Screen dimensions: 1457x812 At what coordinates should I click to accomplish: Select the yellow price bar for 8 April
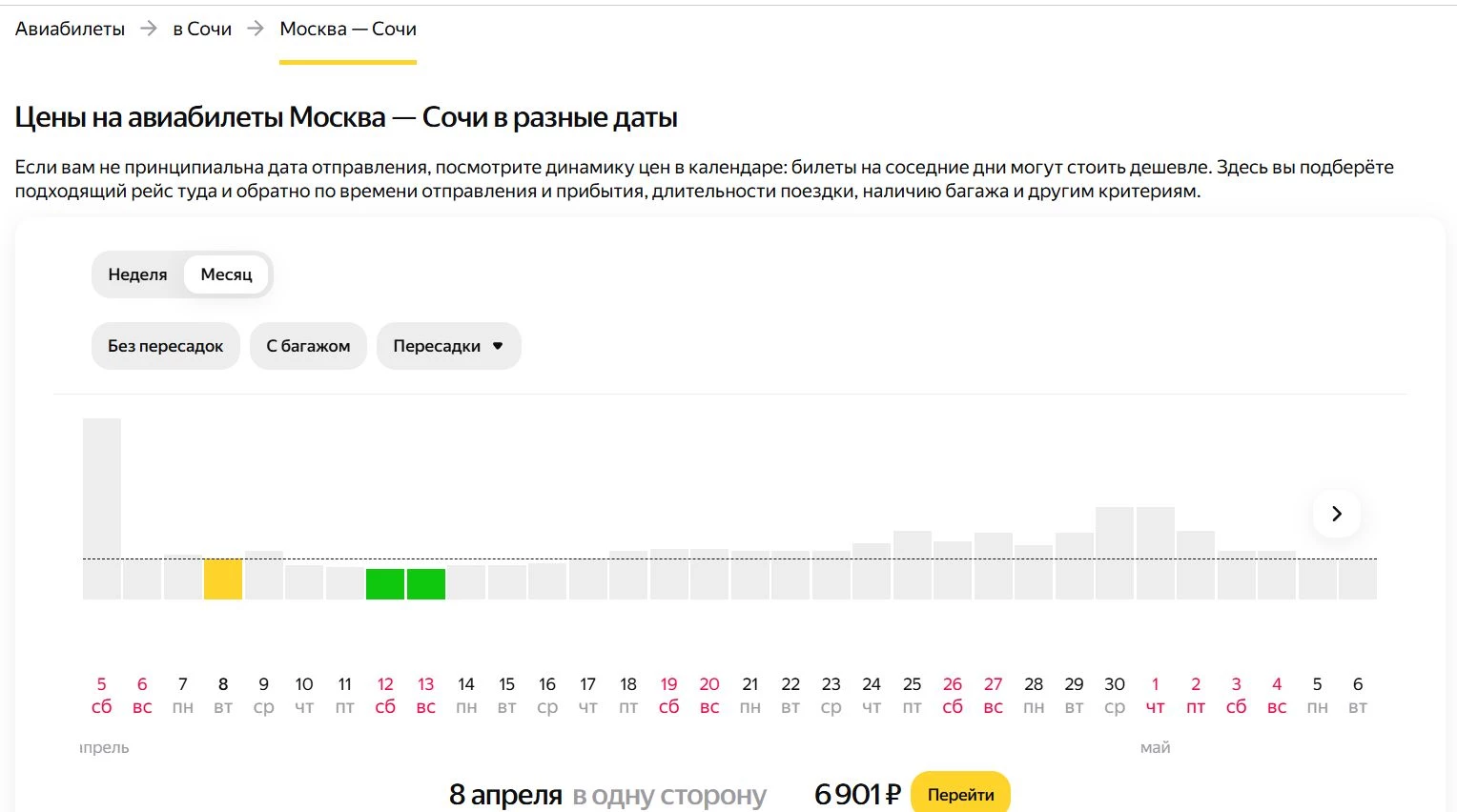click(223, 579)
